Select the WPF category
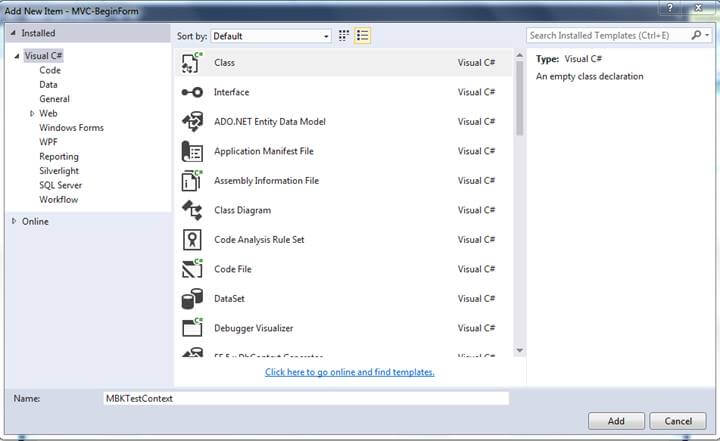The width and height of the screenshot is (720, 441). pyautogui.click(x=48, y=142)
